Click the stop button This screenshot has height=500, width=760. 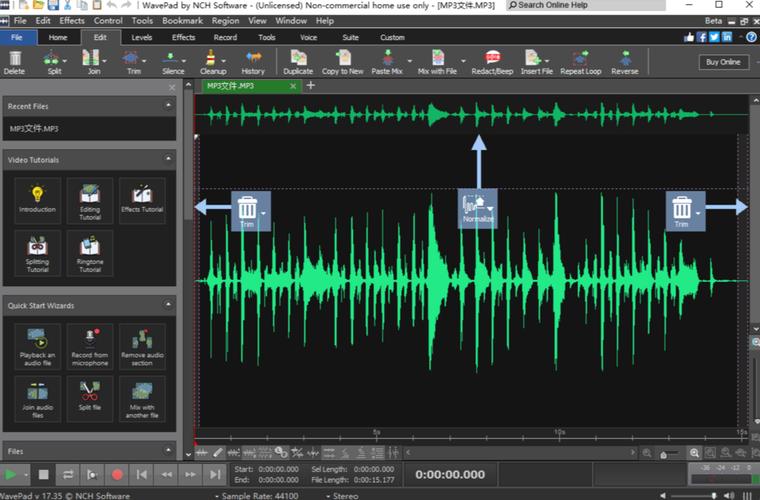(44, 474)
